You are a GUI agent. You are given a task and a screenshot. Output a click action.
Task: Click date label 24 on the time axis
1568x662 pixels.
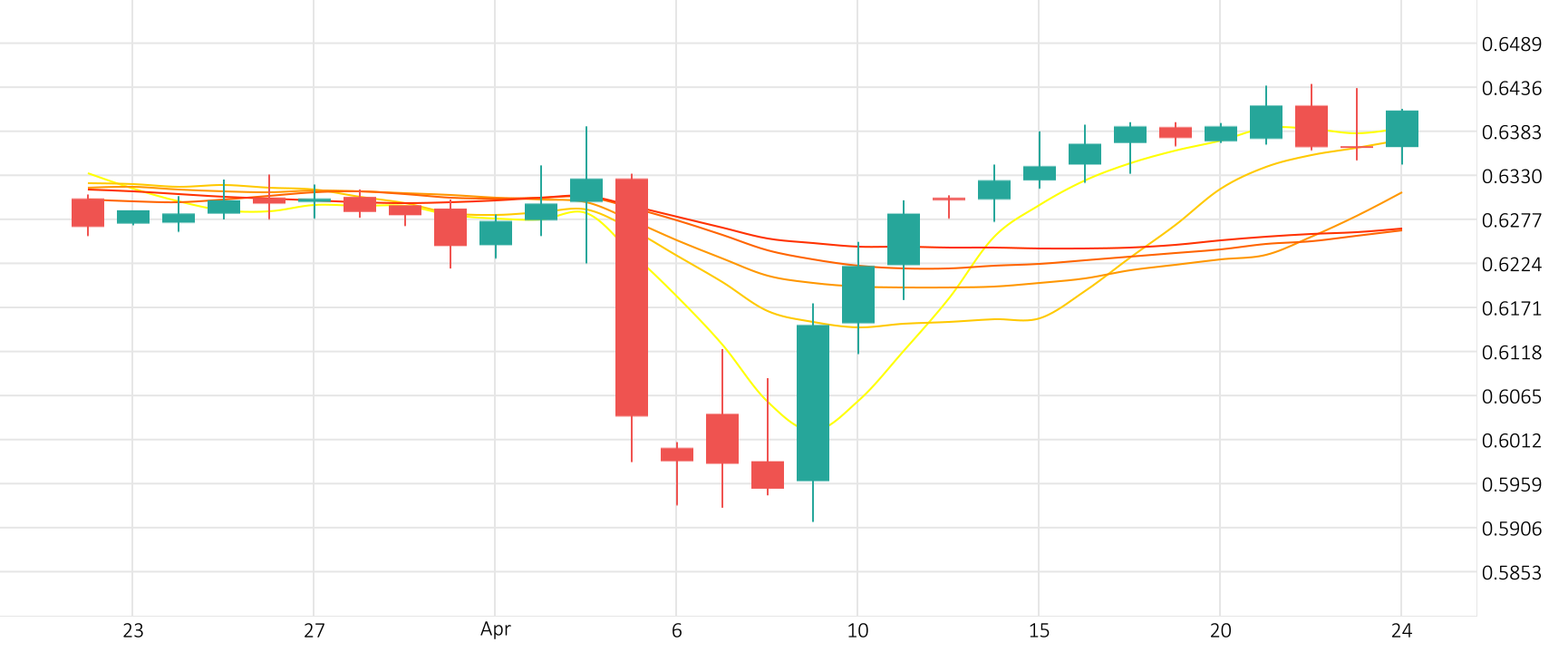click(1402, 631)
